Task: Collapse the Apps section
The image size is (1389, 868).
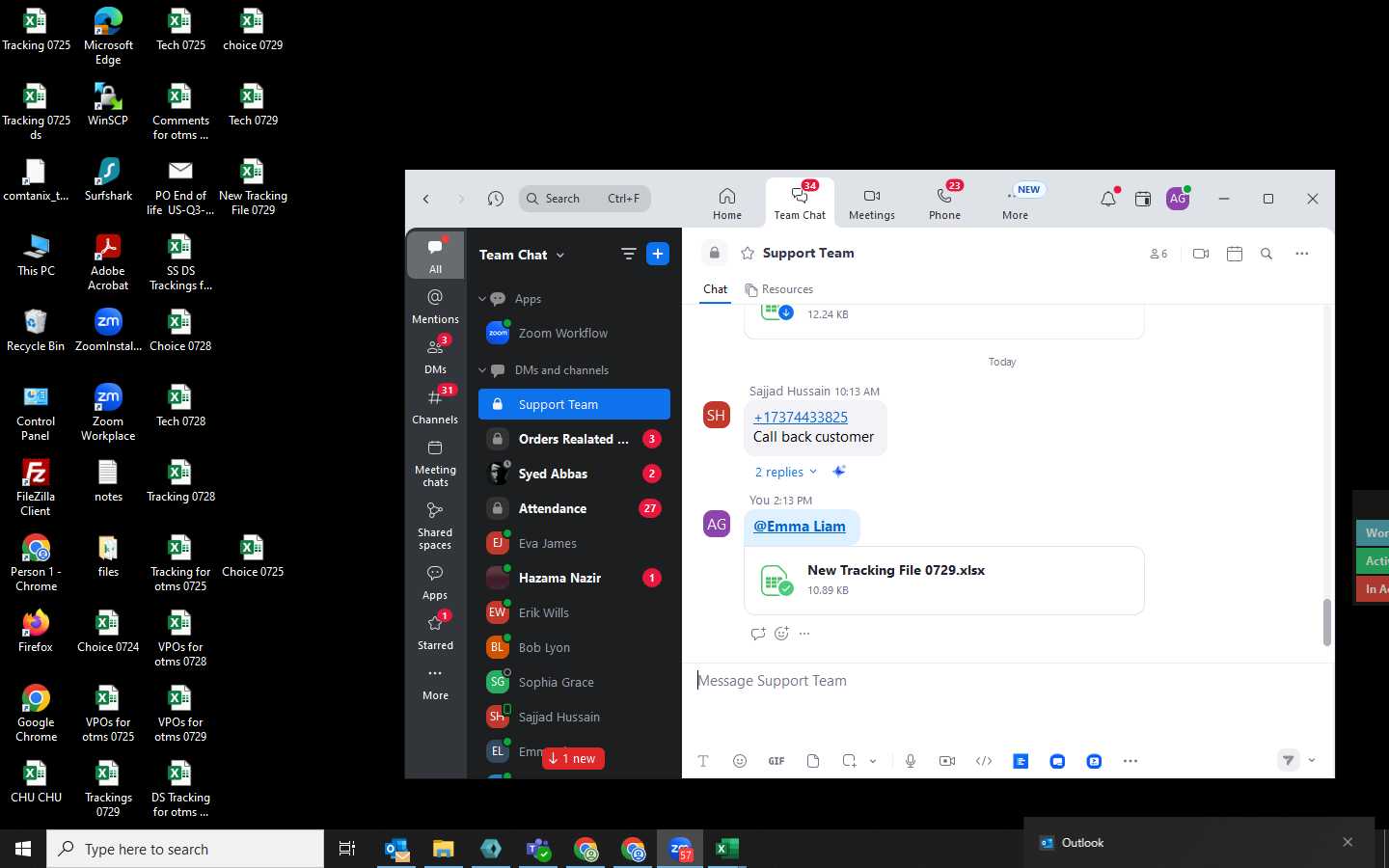Action: 482,299
